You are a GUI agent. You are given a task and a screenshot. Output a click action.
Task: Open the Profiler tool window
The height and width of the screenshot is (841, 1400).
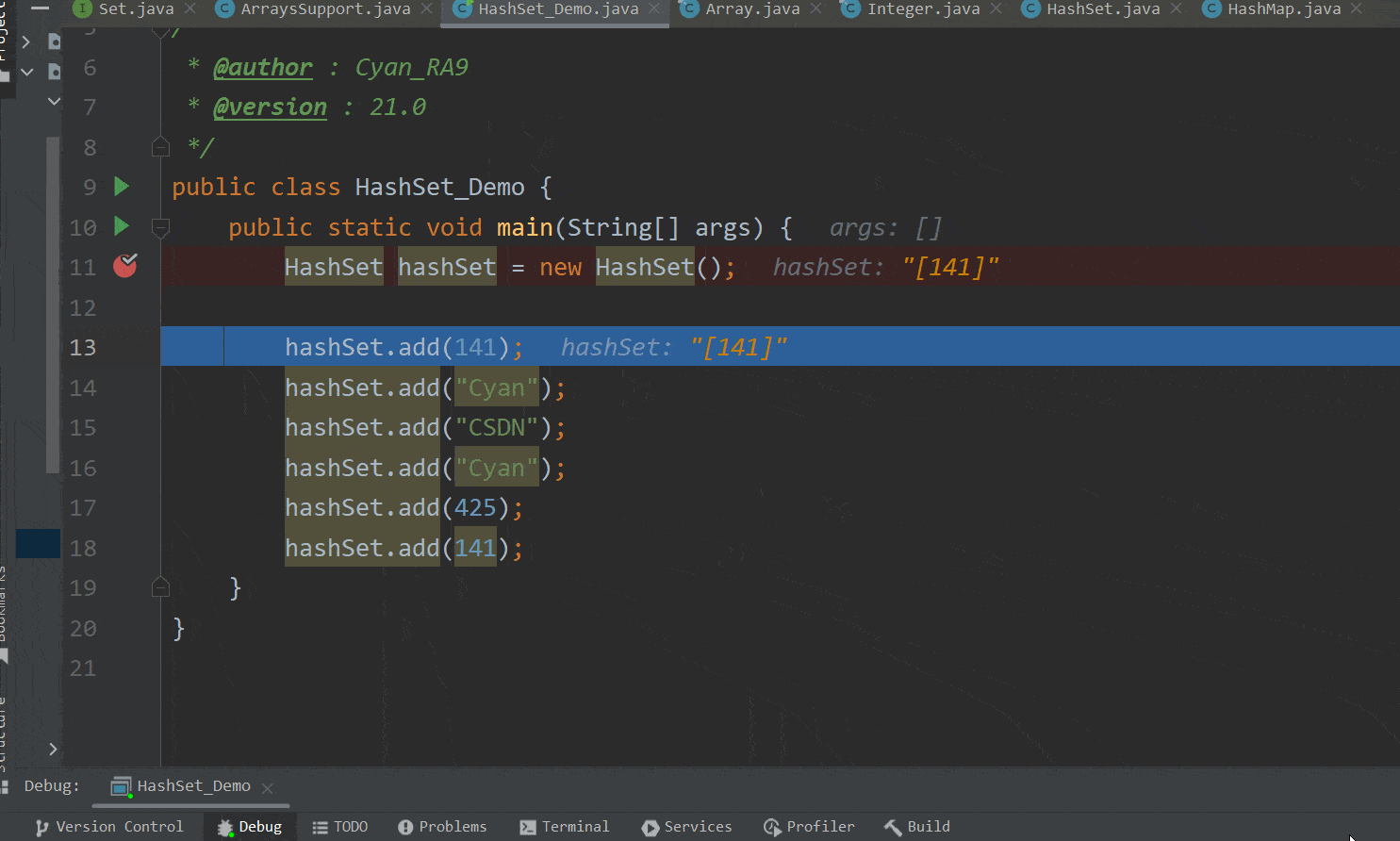tap(809, 827)
